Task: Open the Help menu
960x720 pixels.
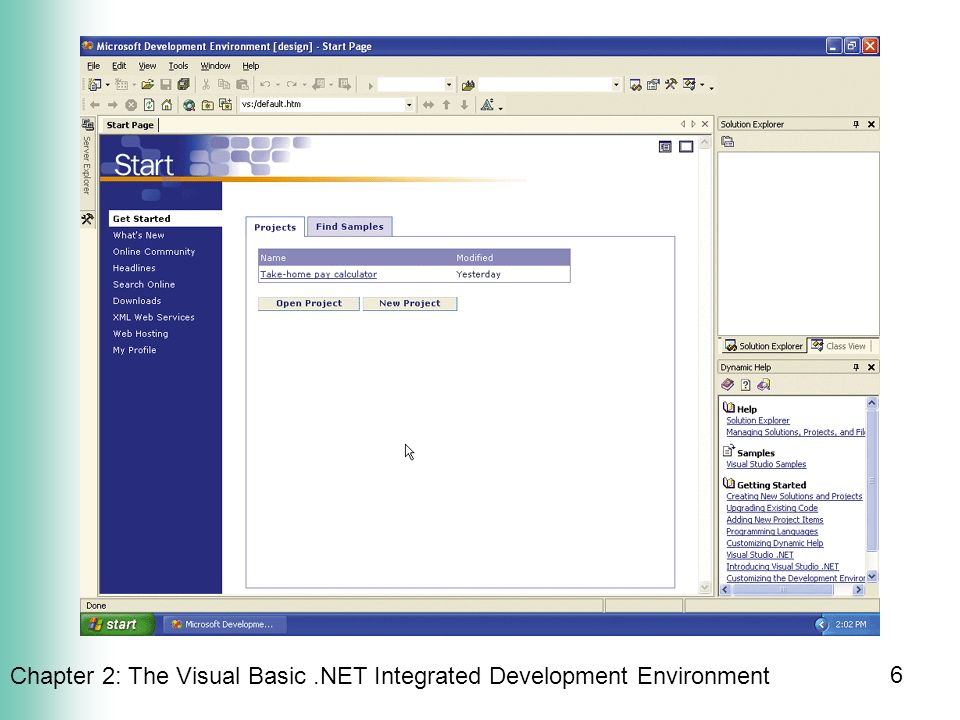Action: [250, 66]
